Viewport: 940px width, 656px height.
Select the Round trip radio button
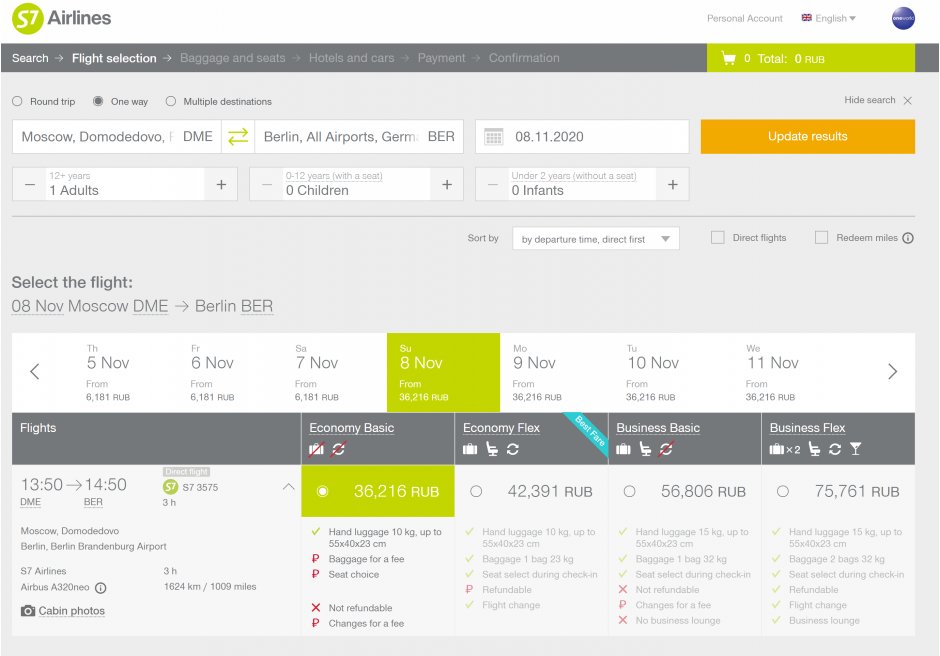coord(17,101)
